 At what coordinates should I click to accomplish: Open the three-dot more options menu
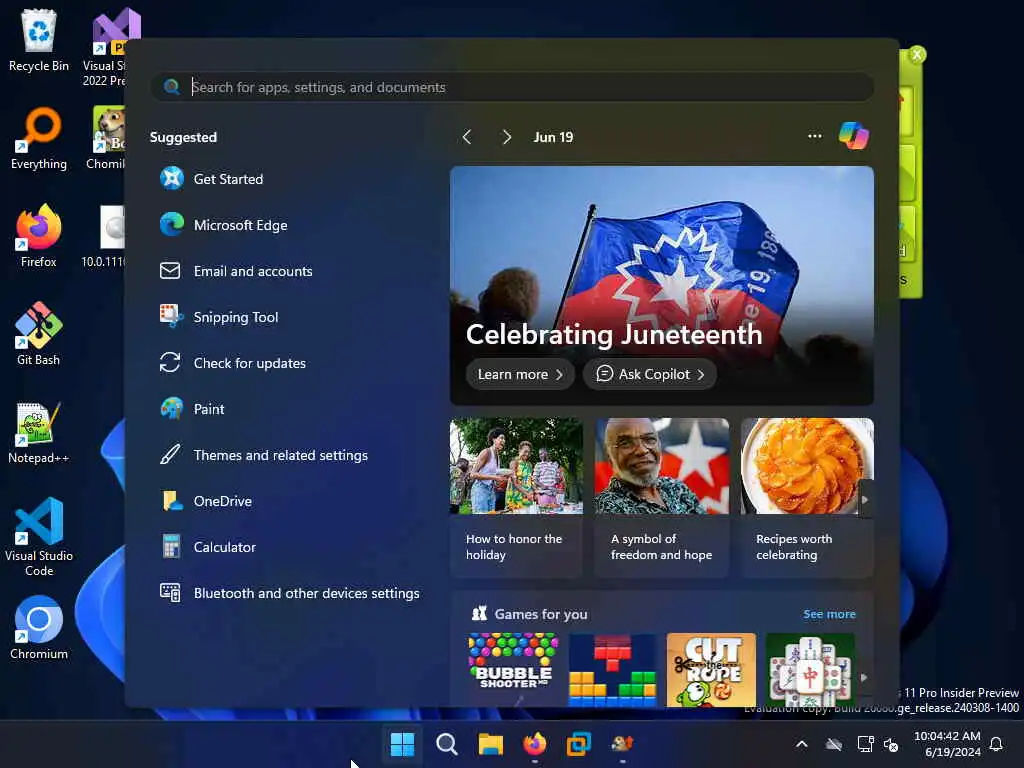(814, 136)
